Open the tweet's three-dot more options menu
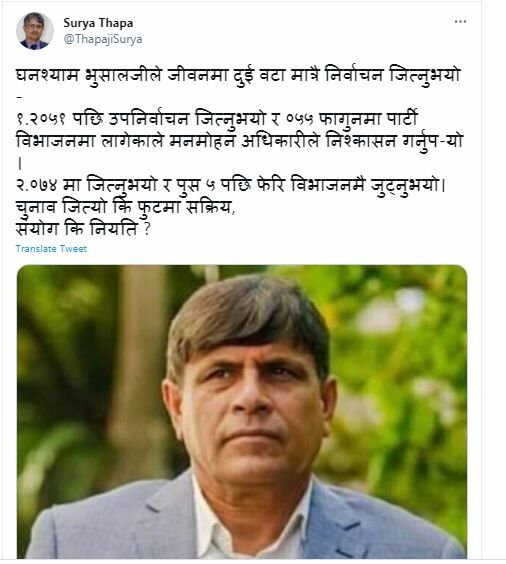Screen dimensions: 506x564 460,22
